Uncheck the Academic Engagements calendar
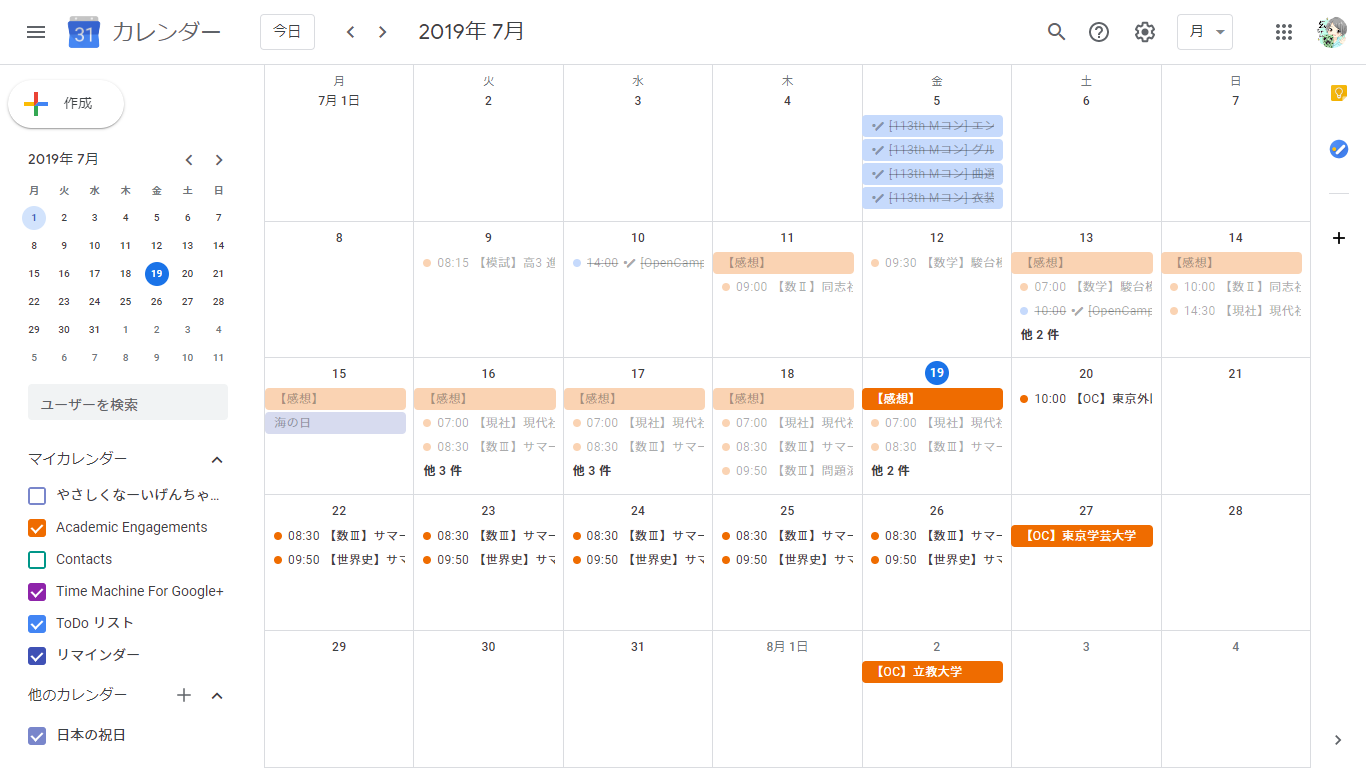Viewport: 1366px width, 768px height. pos(37,527)
